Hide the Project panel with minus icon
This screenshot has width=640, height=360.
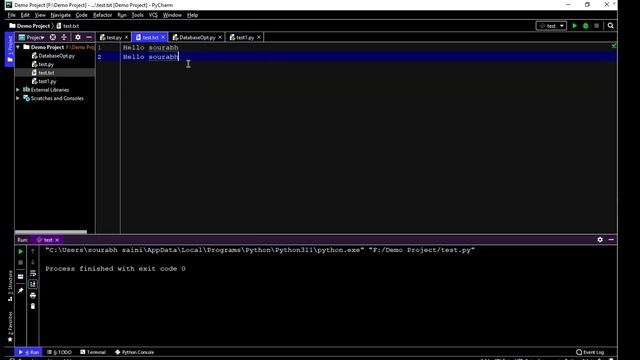89,37
